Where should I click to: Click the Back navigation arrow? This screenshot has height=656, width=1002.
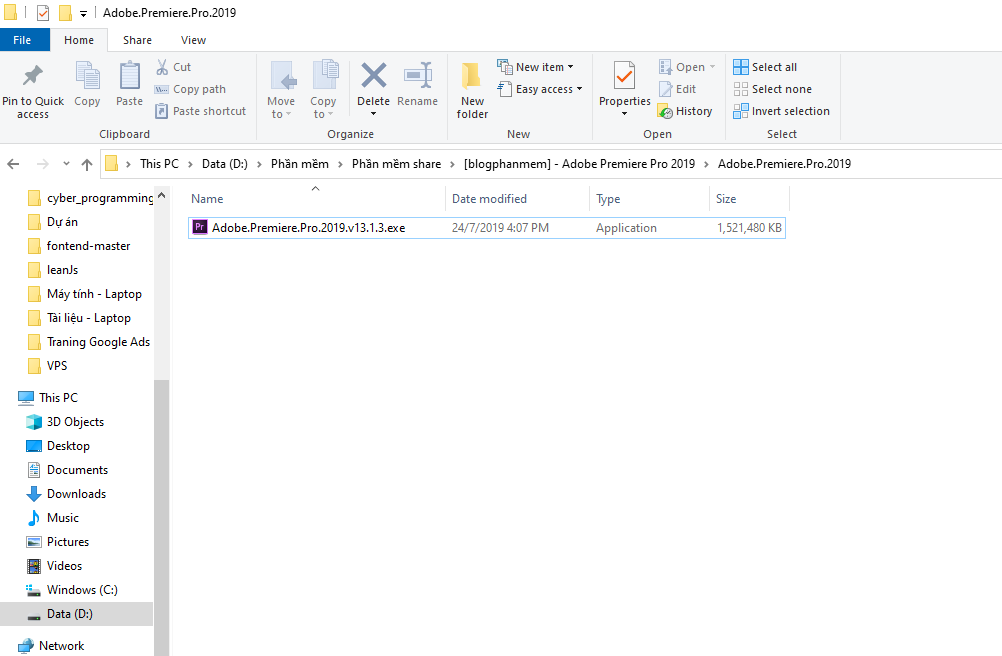(13, 164)
